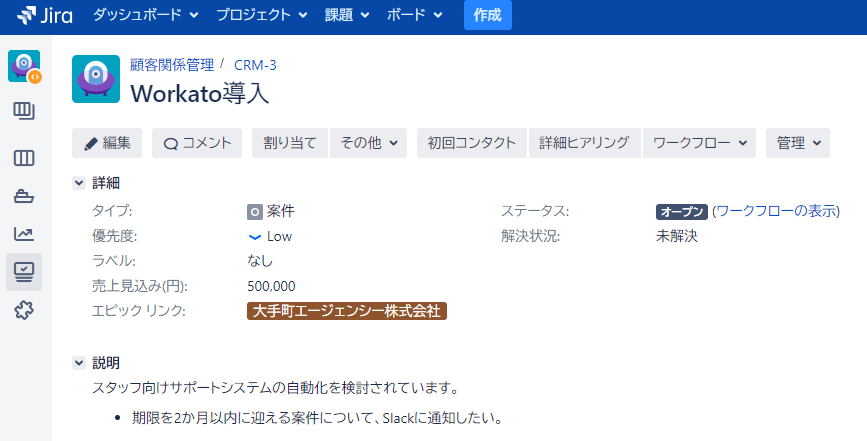Click the オープン status badge
867x441 pixels.
(x=682, y=212)
